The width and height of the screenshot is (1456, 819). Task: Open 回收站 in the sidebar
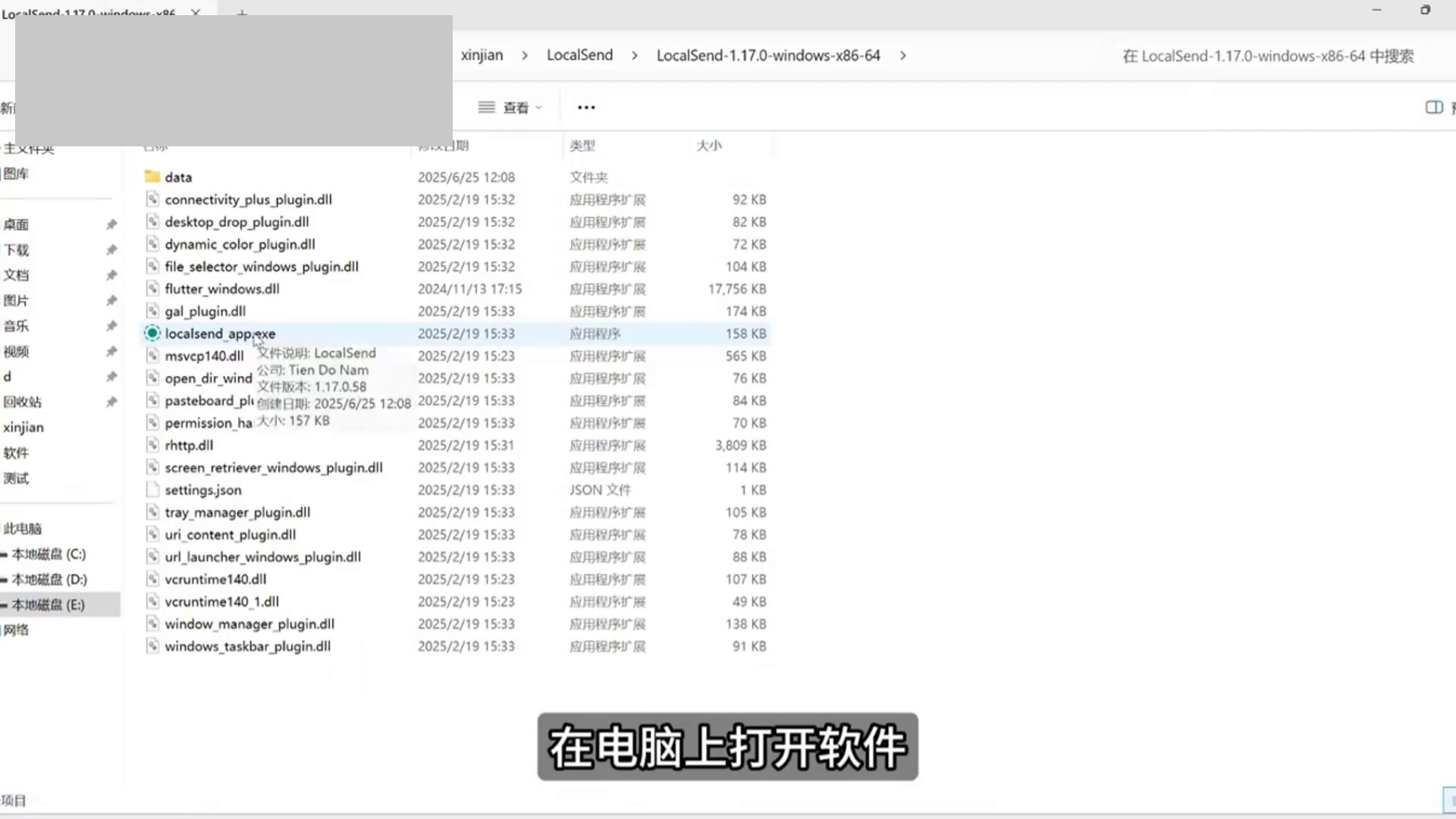22,402
